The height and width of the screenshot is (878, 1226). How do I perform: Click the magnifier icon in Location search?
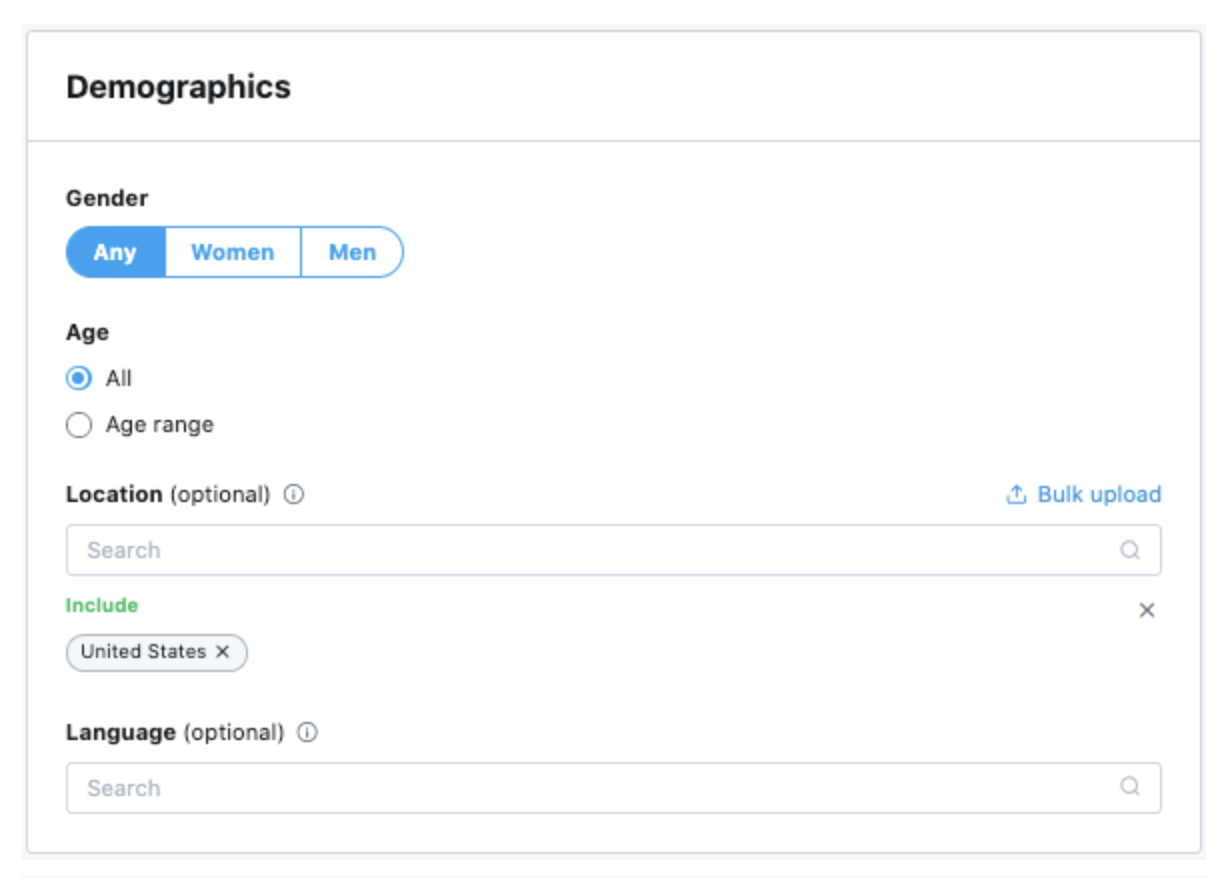point(1130,550)
